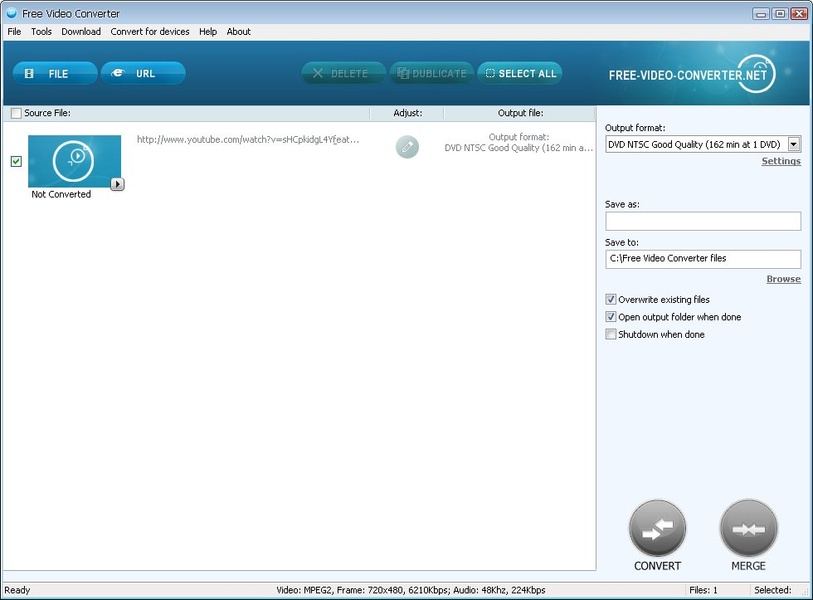This screenshot has height=600, width=813.
Task: Toggle the Source File header checkbox
Action: 16,113
